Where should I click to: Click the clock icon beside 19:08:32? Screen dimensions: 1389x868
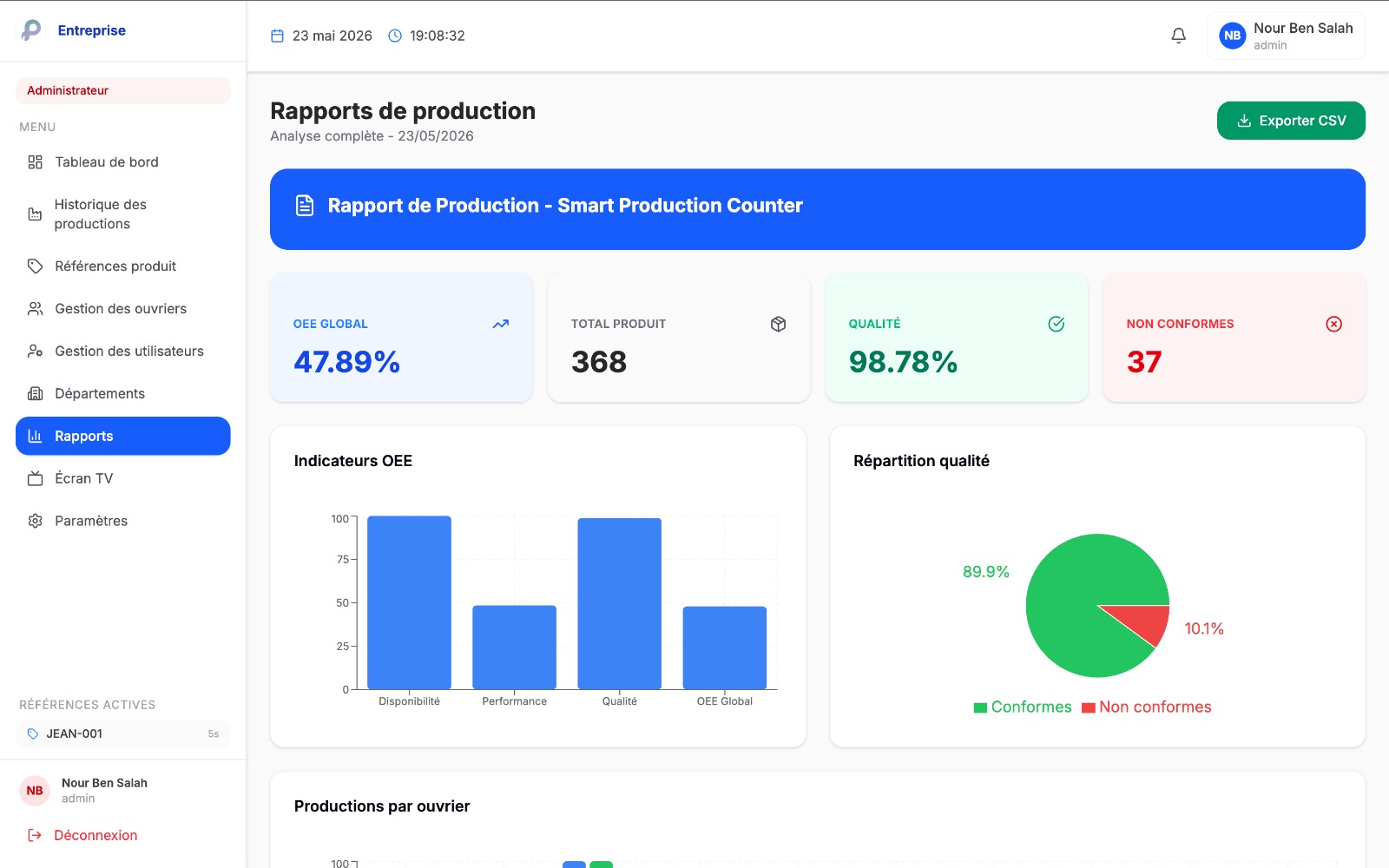point(395,36)
